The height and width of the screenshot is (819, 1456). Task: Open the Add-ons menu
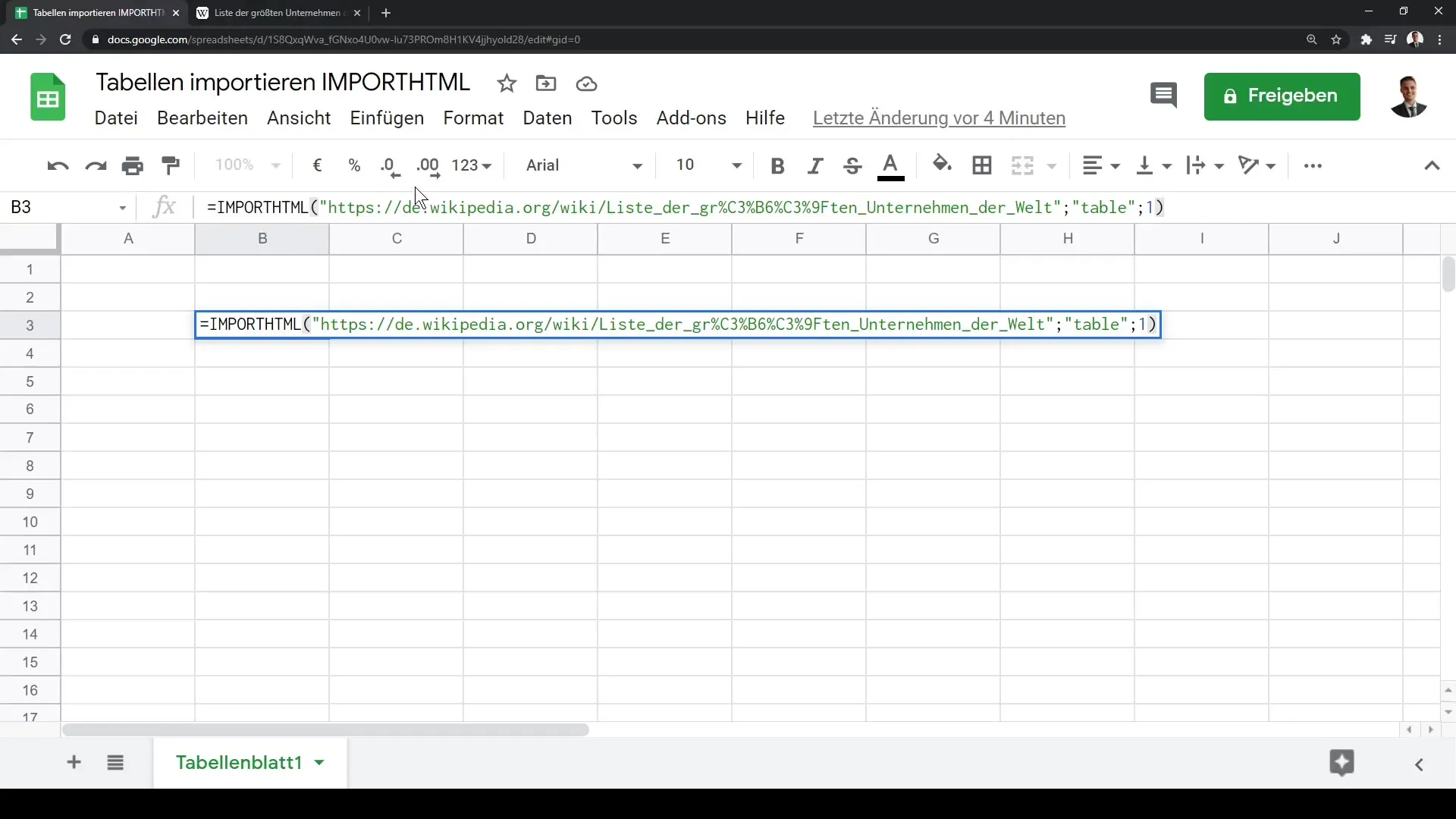tap(692, 118)
